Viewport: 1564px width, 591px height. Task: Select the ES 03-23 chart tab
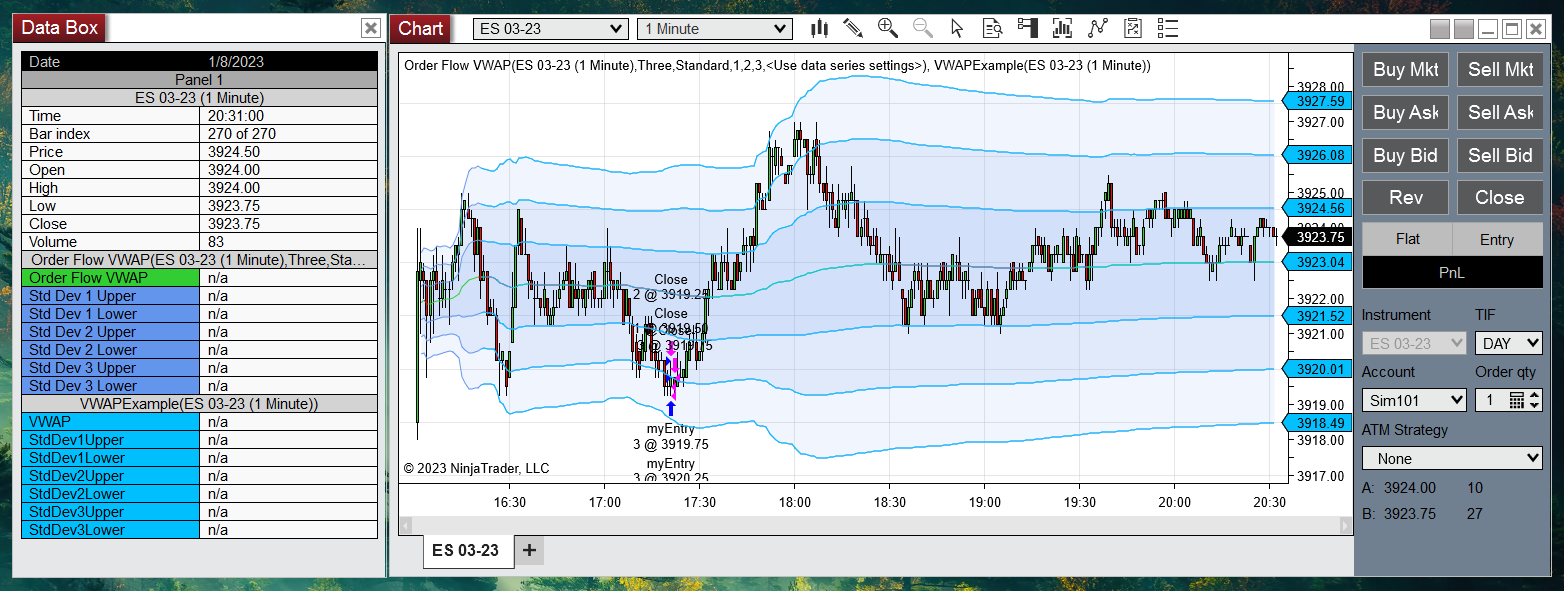[x=468, y=550]
